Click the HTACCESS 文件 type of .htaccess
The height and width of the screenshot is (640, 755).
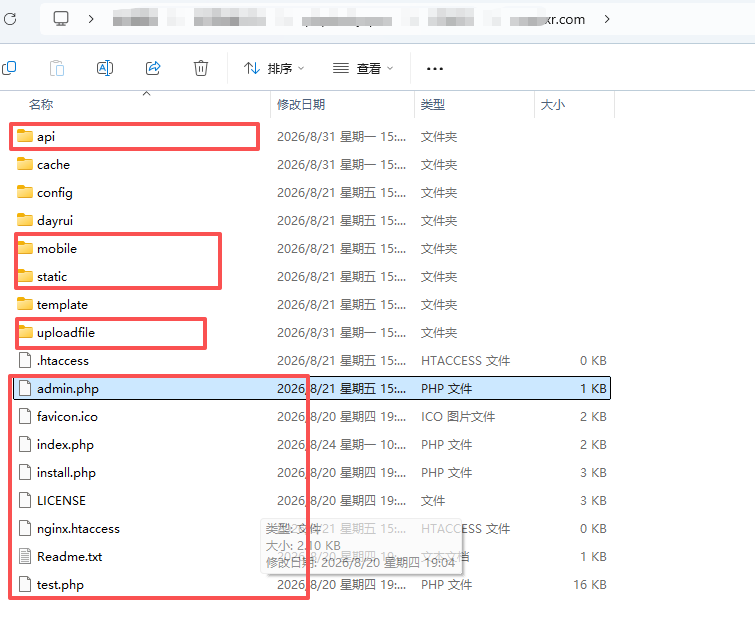pos(465,361)
